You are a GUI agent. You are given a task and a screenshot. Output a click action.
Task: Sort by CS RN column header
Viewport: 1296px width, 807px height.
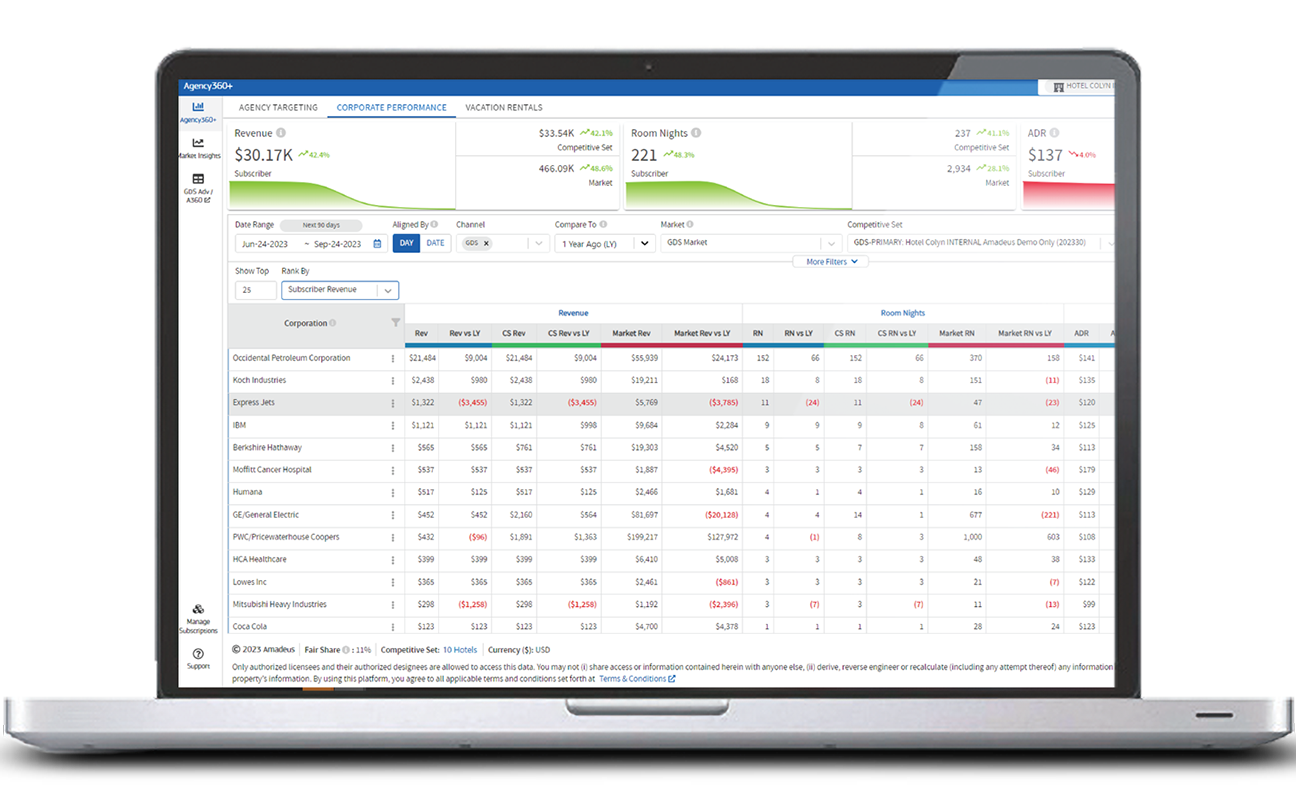pos(845,333)
